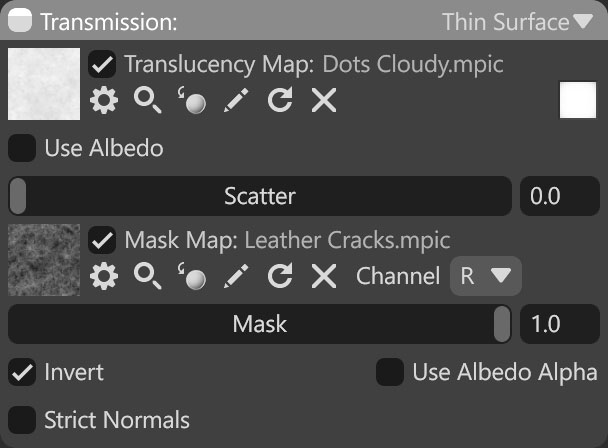608x448 pixels.
Task: Open the Channel R dropdown
Action: pyautogui.click(x=485, y=276)
